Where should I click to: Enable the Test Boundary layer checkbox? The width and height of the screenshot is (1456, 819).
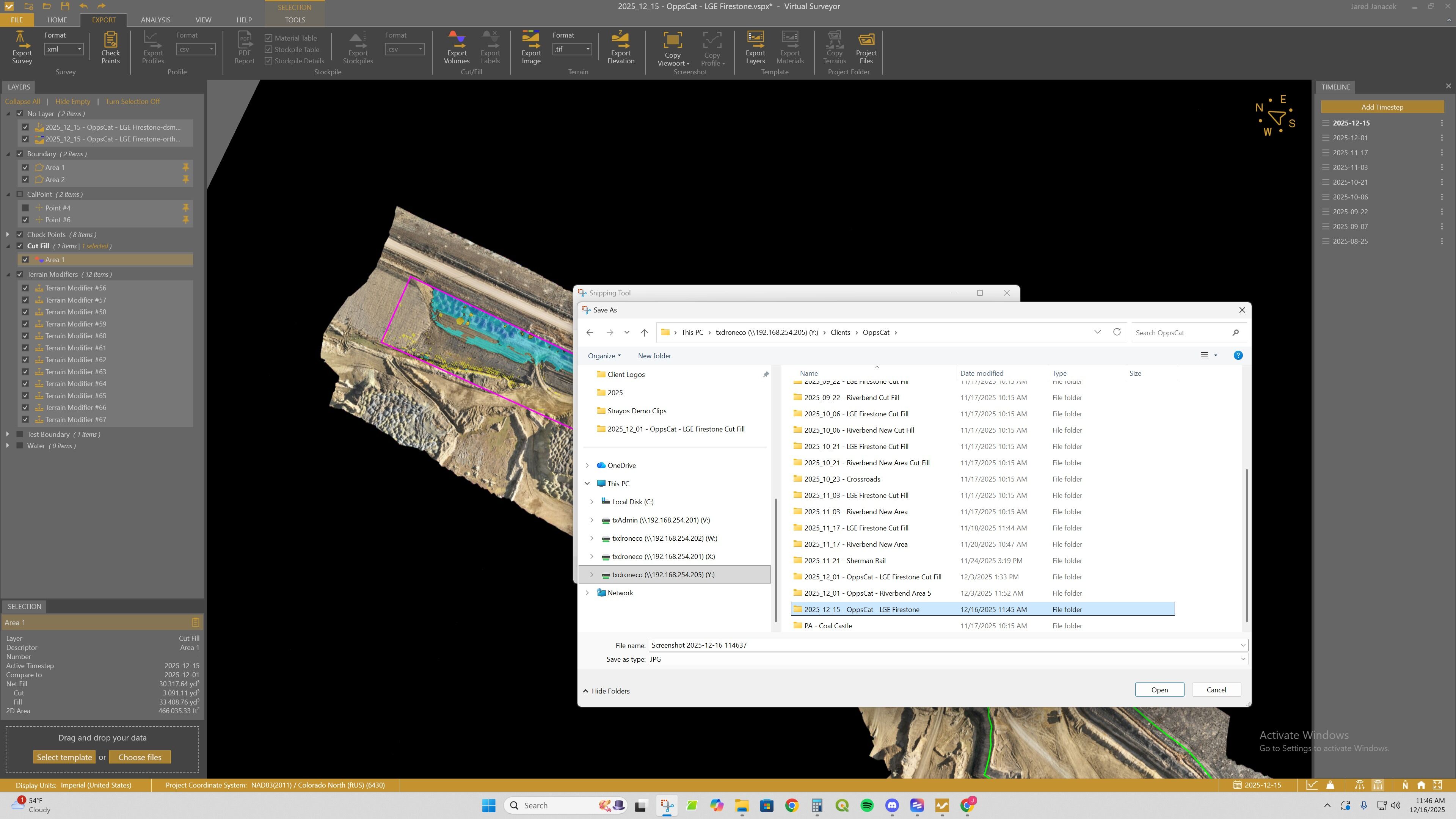(x=20, y=435)
